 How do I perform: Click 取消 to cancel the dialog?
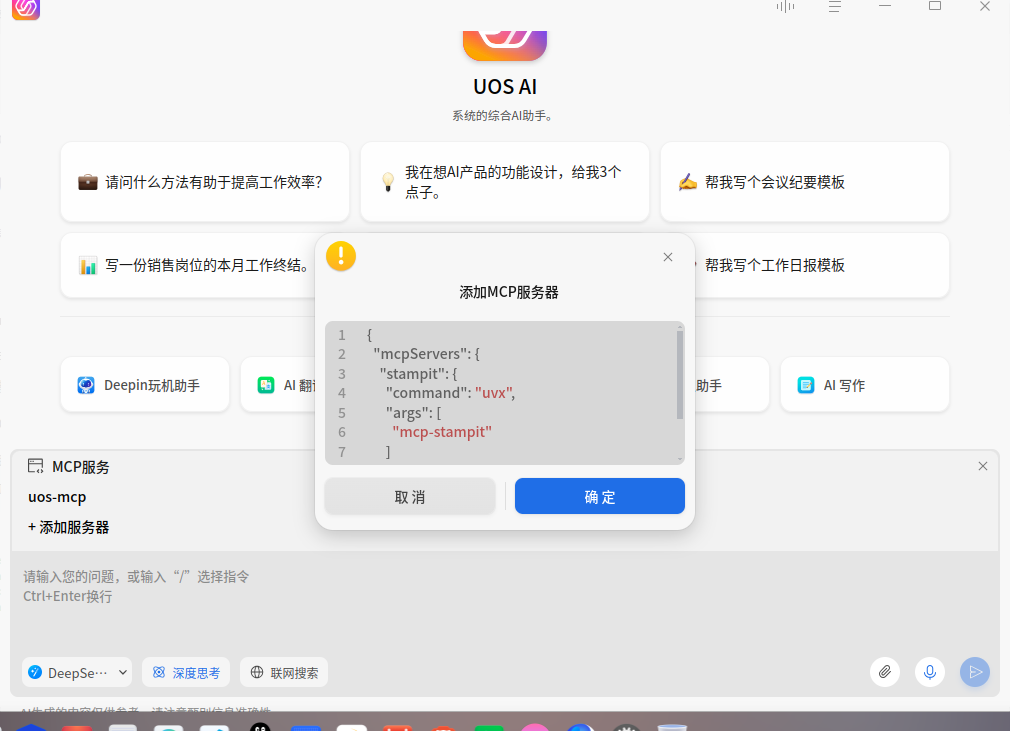coord(410,497)
